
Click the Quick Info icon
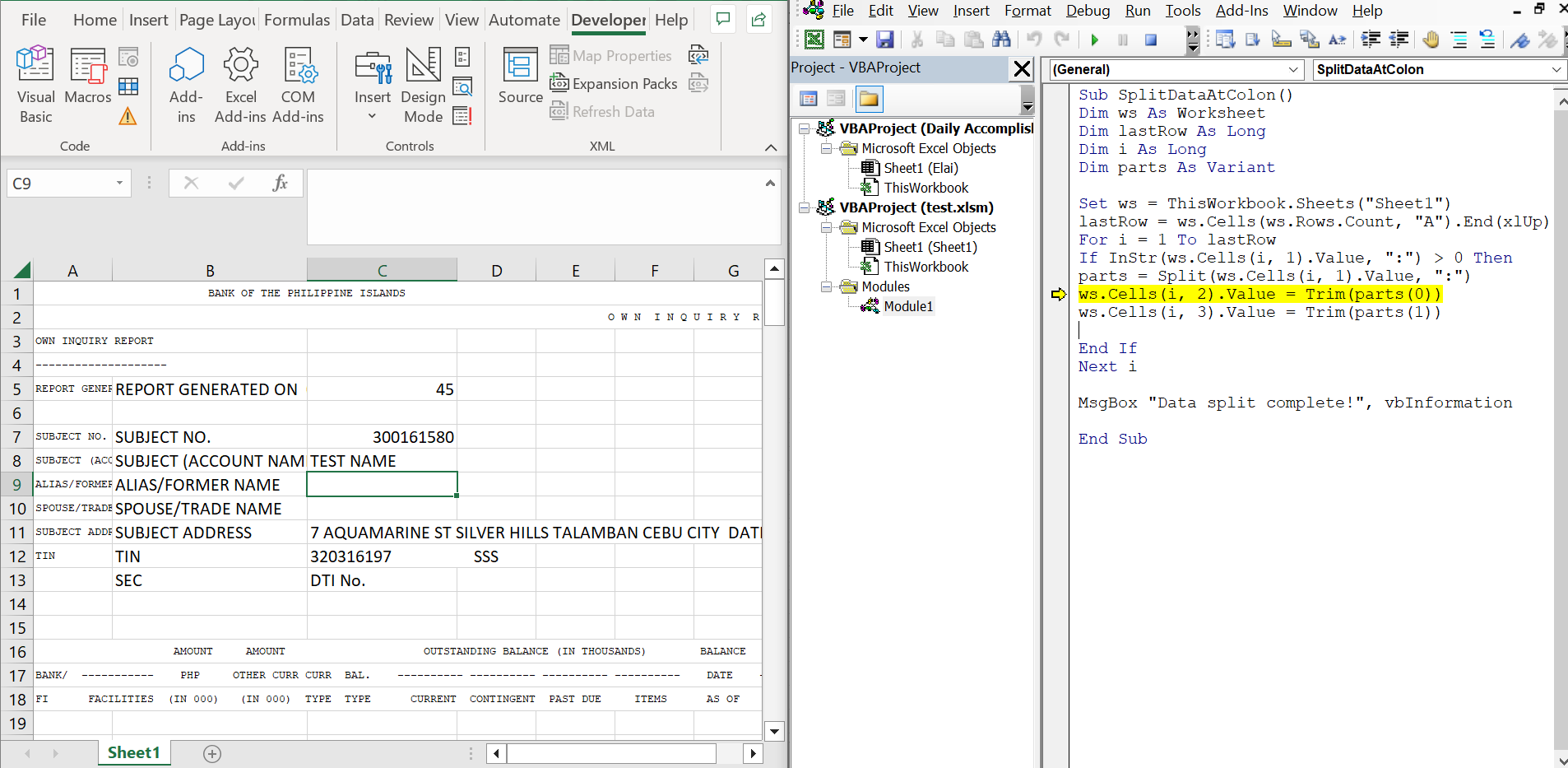click(1281, 39)
